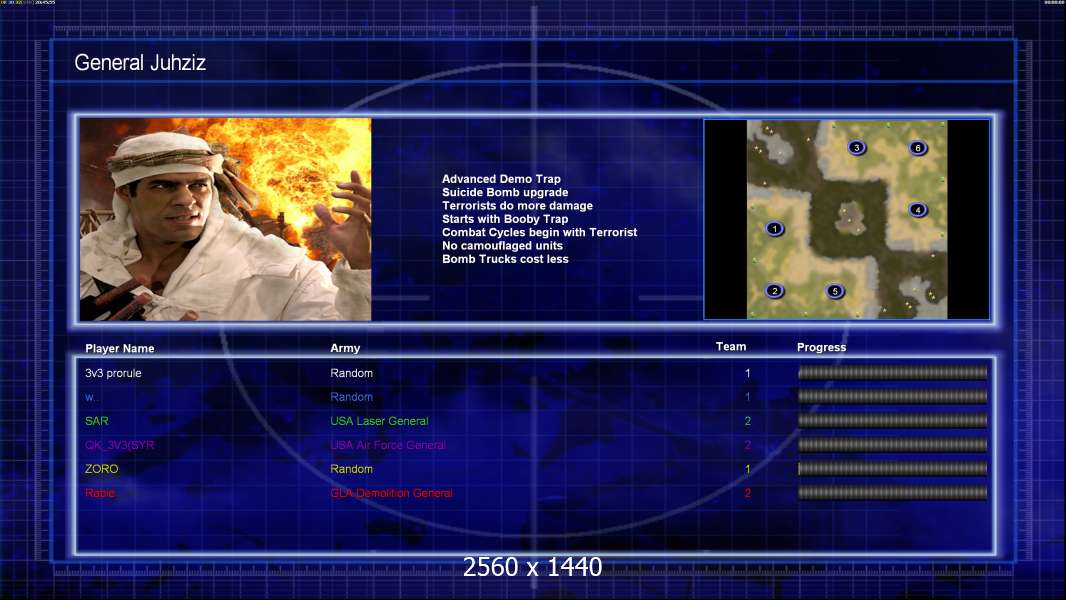Click GLA Demolition General army text

392,493
